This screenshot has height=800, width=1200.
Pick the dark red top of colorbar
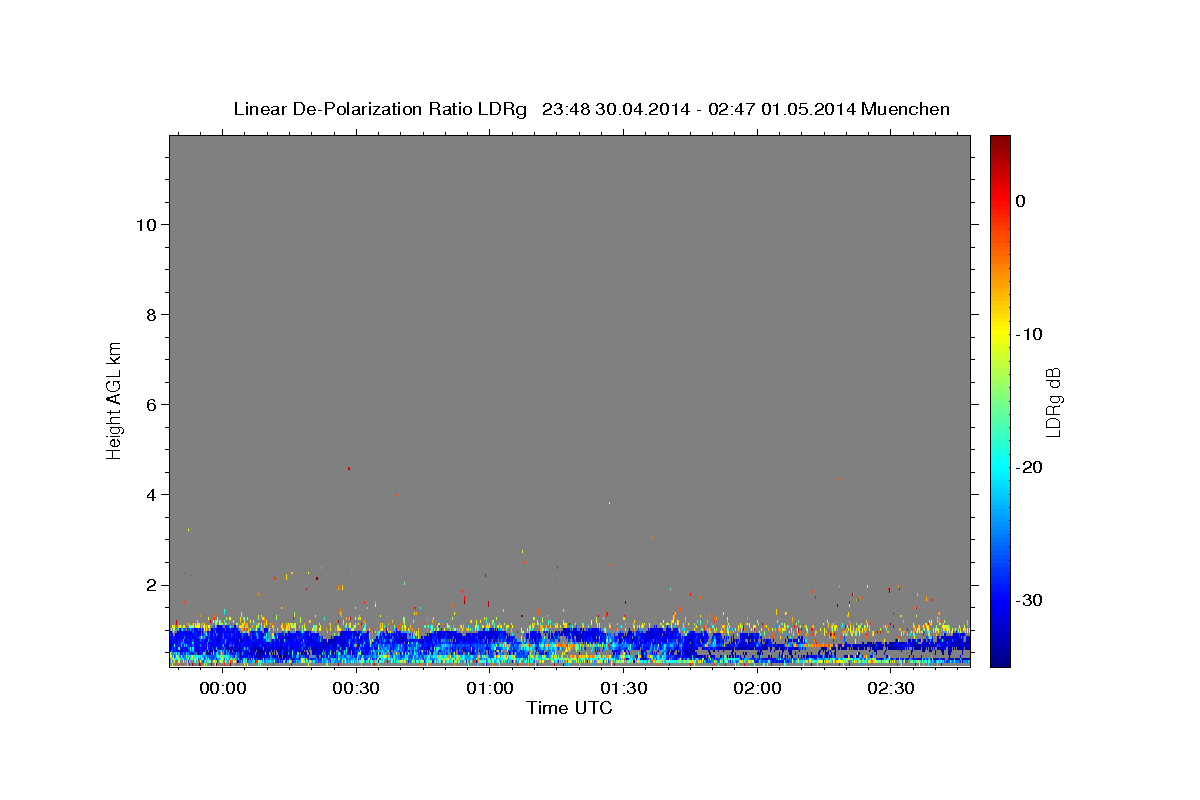tap(1000, 140)
